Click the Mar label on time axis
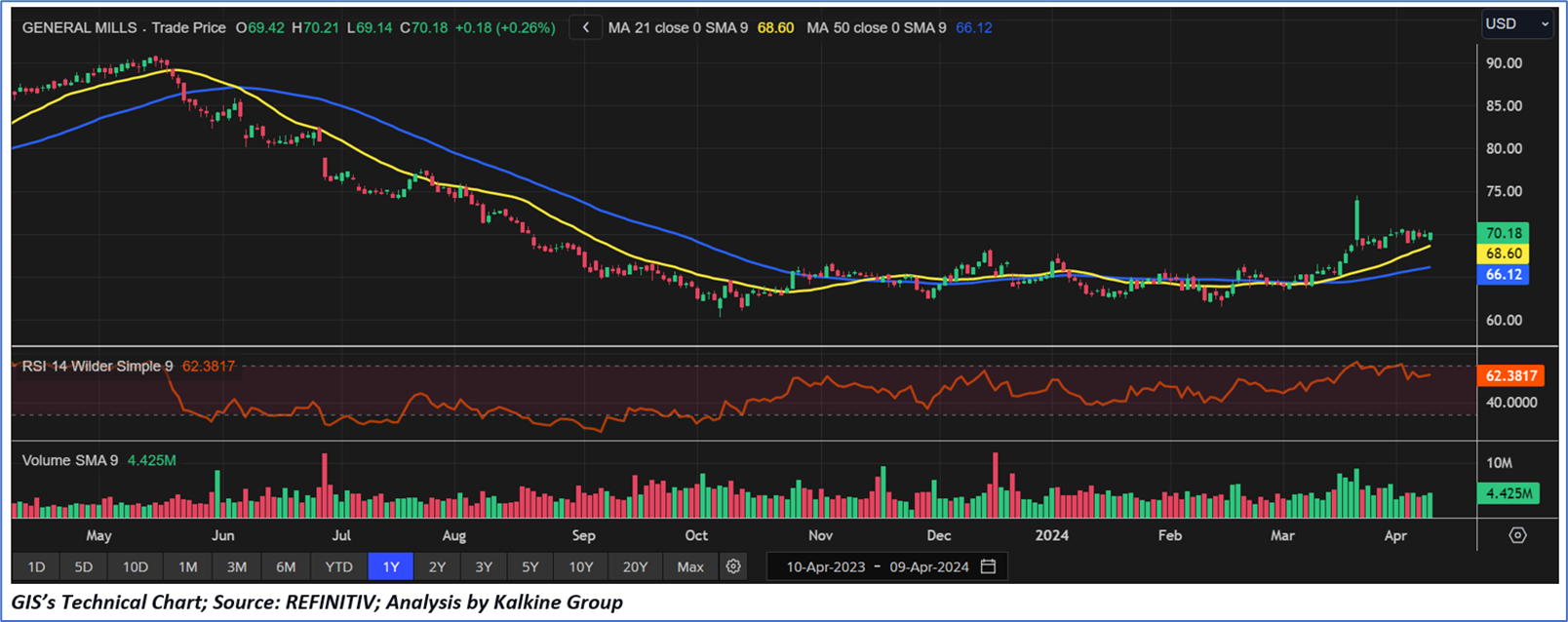 (x=1282, y=535)
